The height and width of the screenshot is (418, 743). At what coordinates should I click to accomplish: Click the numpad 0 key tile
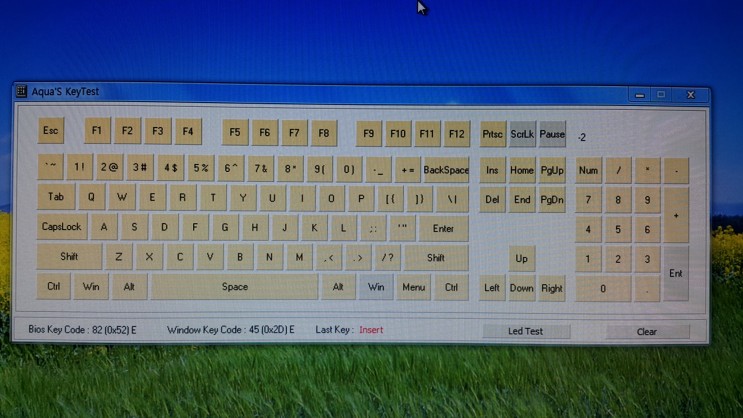[603, 289]
